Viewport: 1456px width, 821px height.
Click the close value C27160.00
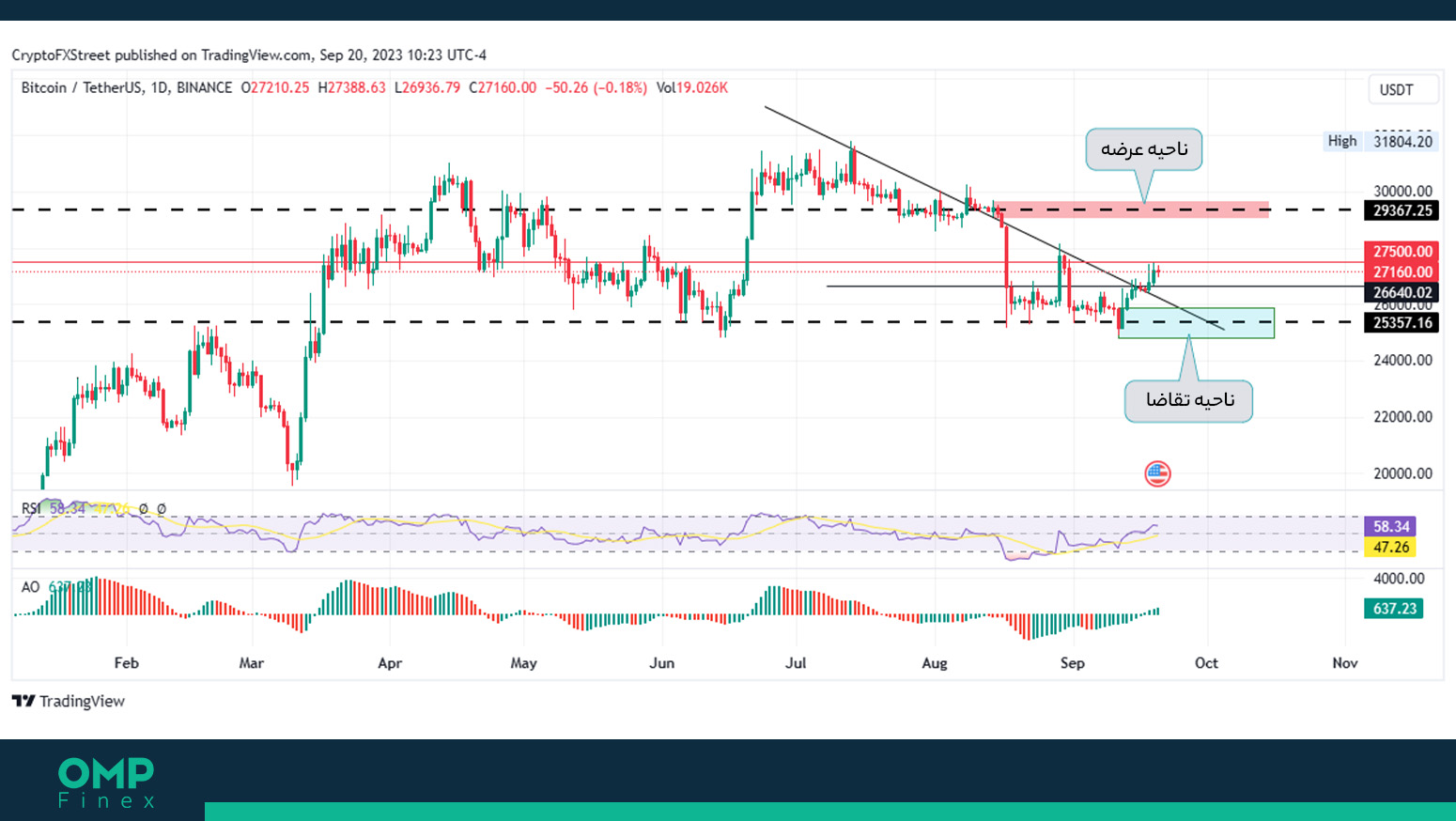503,87
